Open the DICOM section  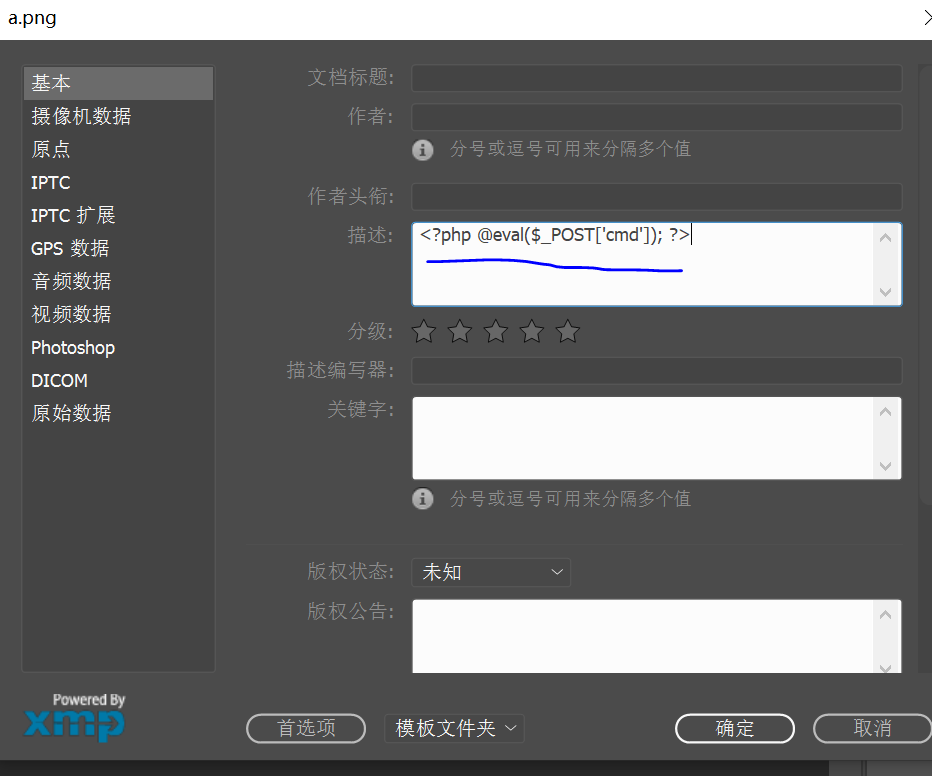(118, 380)
